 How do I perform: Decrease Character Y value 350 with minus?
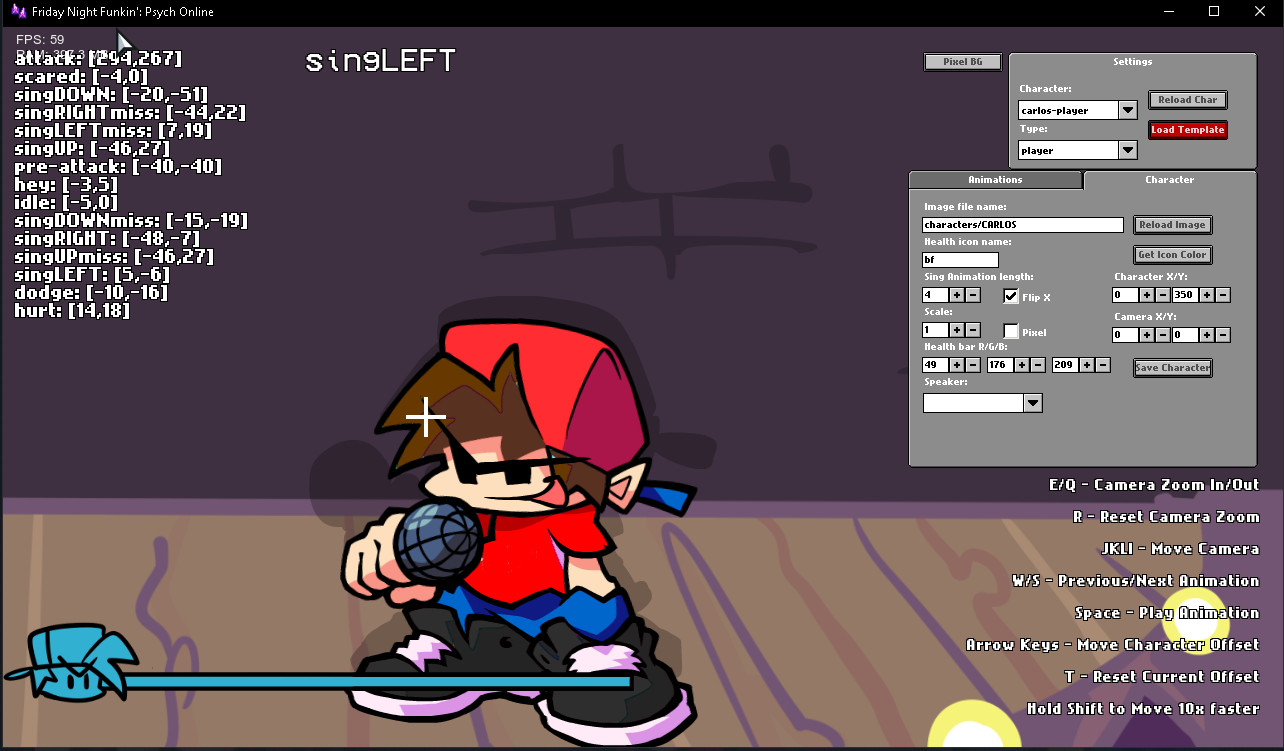[x=1223, y=295]
